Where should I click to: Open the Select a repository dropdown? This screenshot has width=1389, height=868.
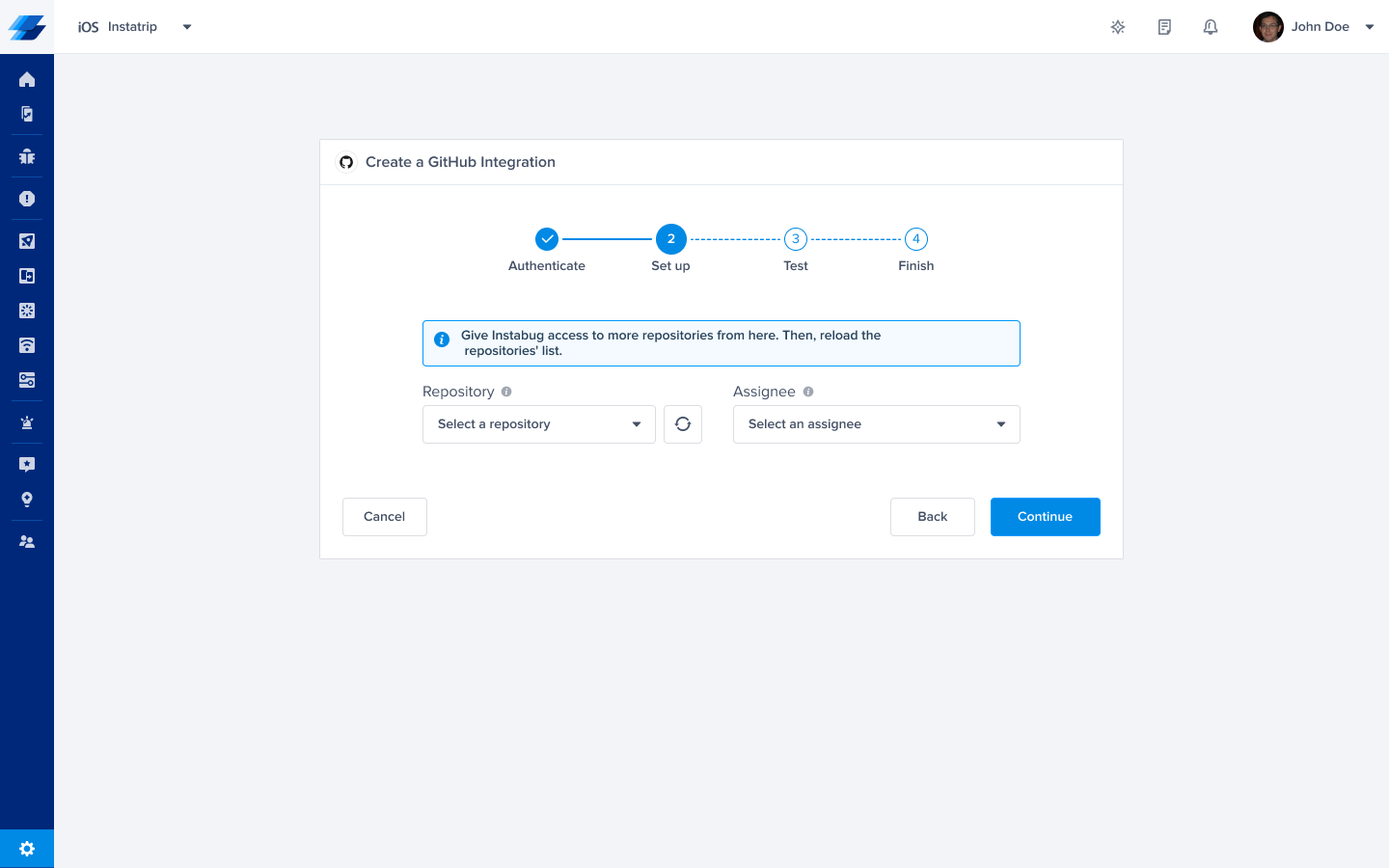539,424
